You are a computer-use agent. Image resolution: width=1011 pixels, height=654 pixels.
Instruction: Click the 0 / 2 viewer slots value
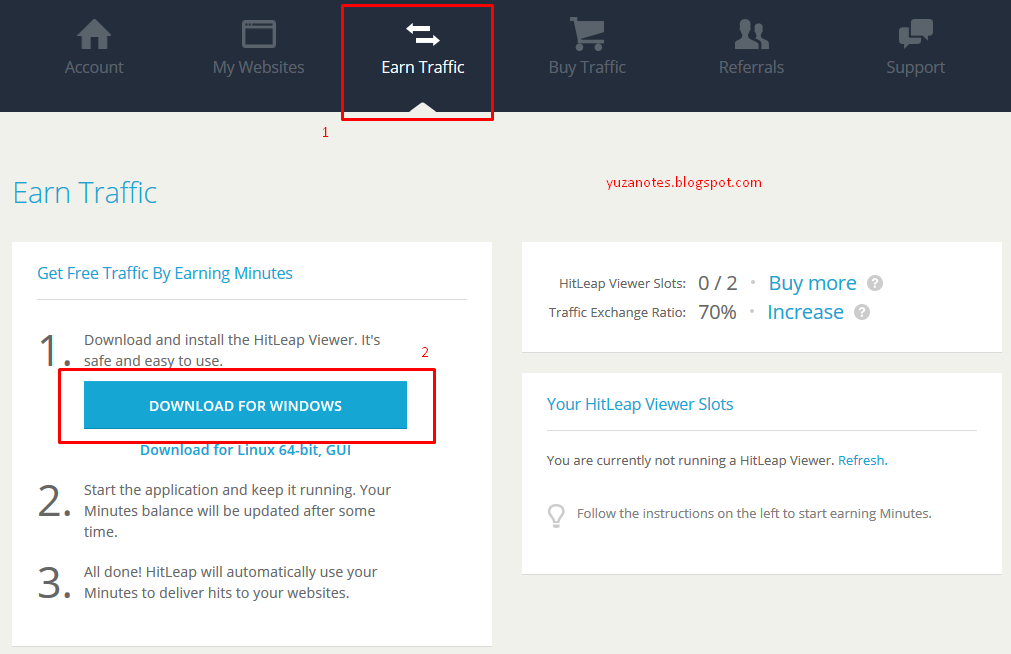[718, 283]
